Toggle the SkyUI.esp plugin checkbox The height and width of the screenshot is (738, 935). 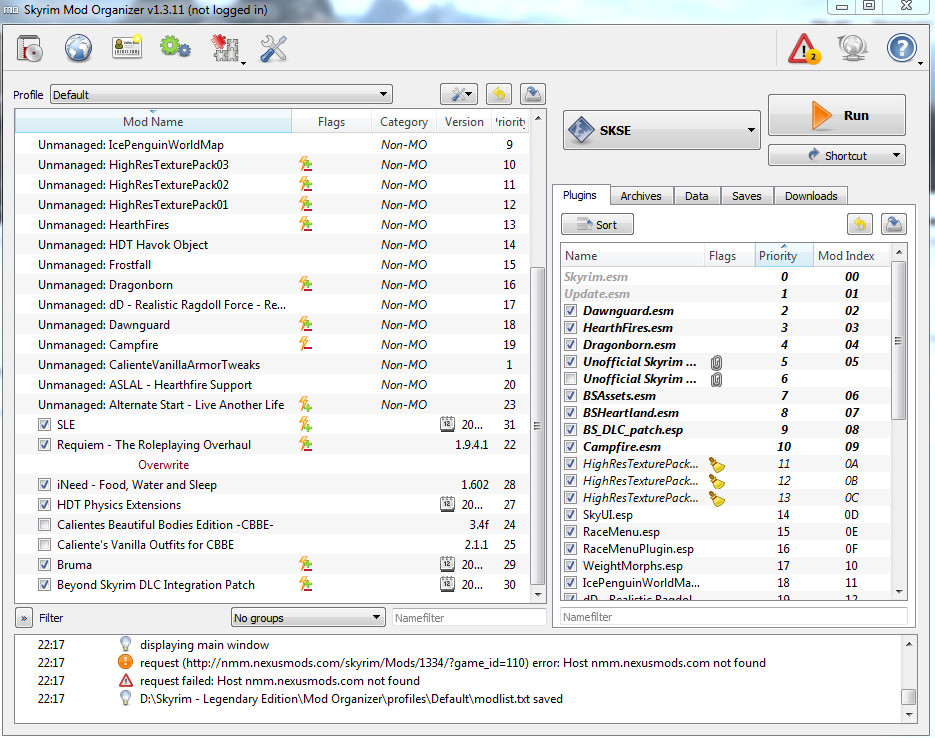[x=571, y=514]
